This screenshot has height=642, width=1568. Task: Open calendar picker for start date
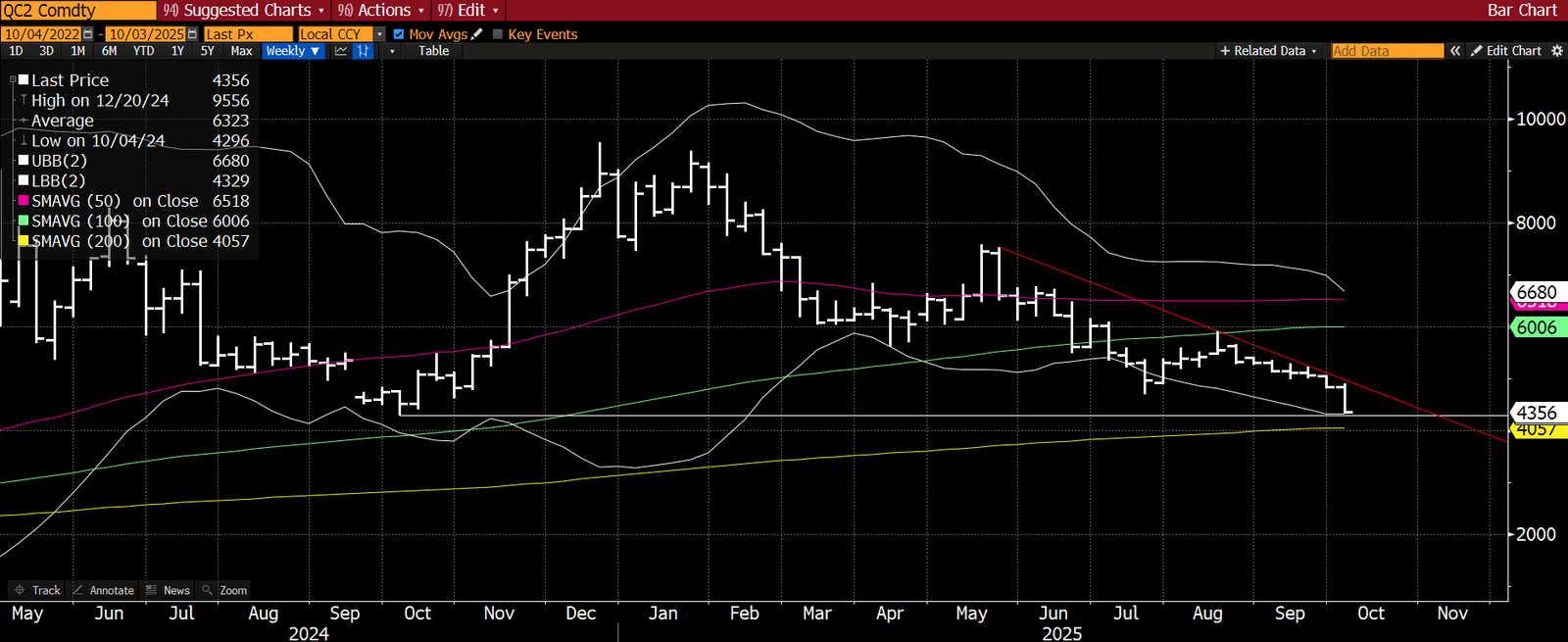88,34
